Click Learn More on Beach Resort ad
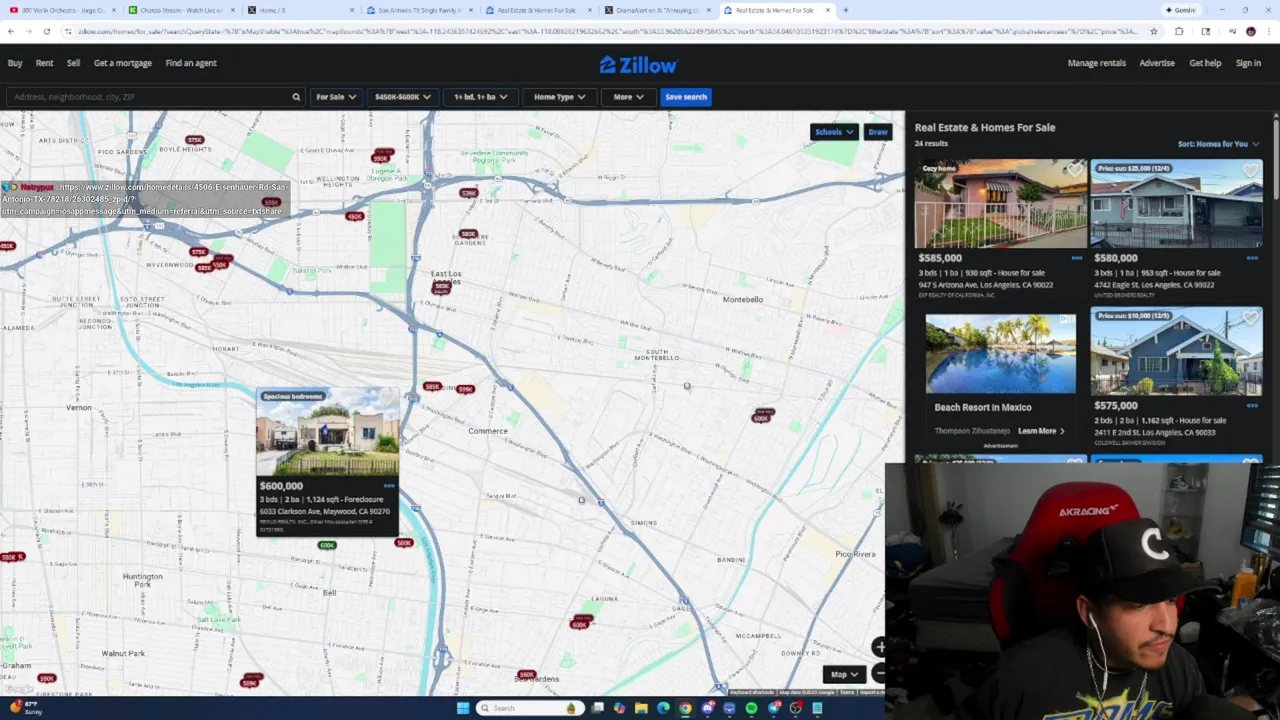 [x=1041, y=431]
